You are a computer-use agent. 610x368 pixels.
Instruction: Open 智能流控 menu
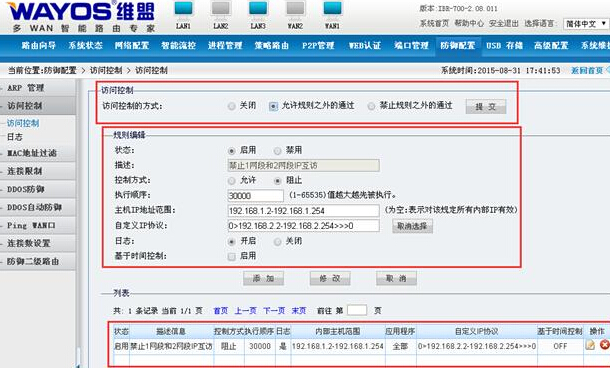click(179, 46)
